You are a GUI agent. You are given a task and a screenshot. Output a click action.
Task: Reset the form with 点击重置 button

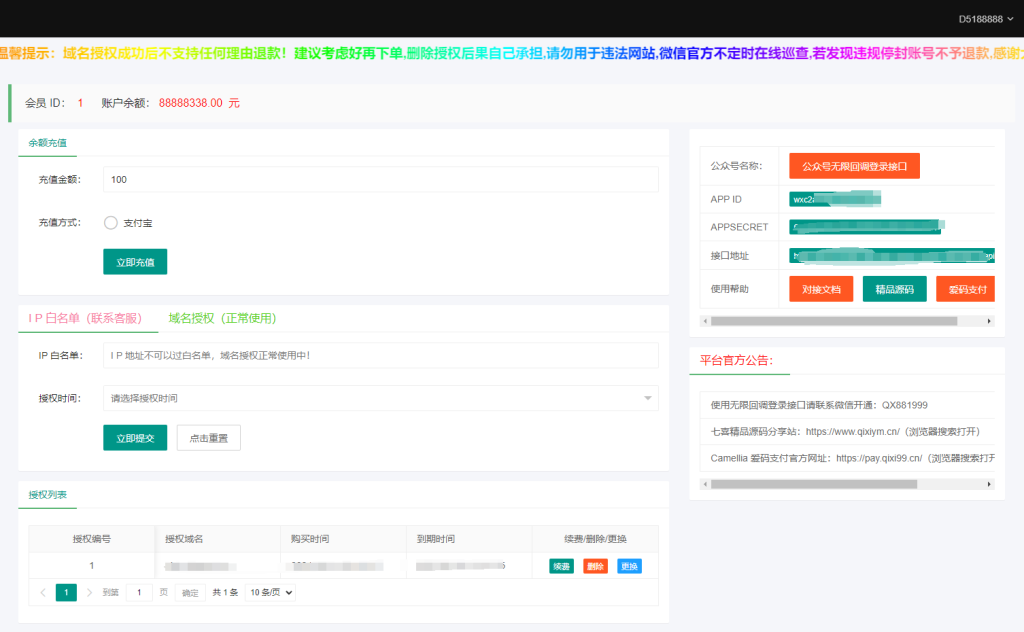point(208,437)
